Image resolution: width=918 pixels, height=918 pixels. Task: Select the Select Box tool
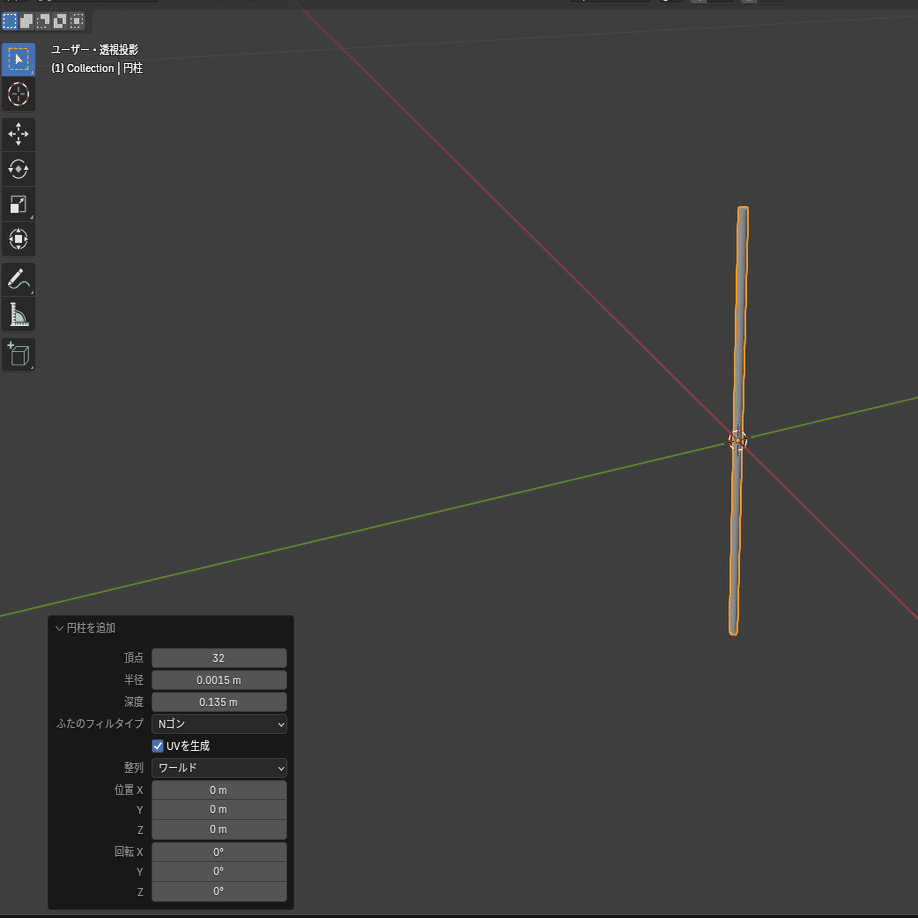[x=18, y=59]
